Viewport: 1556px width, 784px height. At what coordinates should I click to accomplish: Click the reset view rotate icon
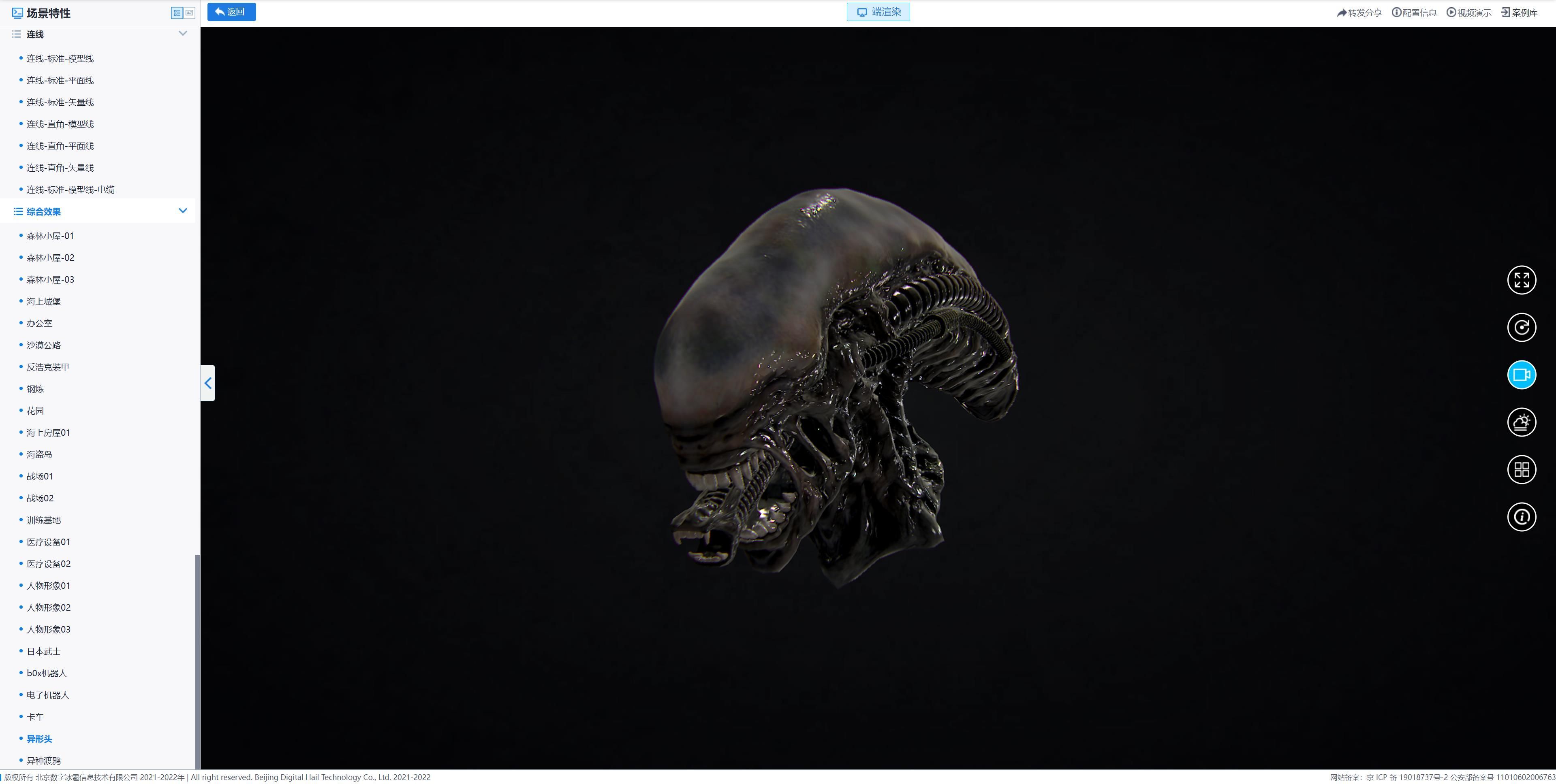(1521, 328)
